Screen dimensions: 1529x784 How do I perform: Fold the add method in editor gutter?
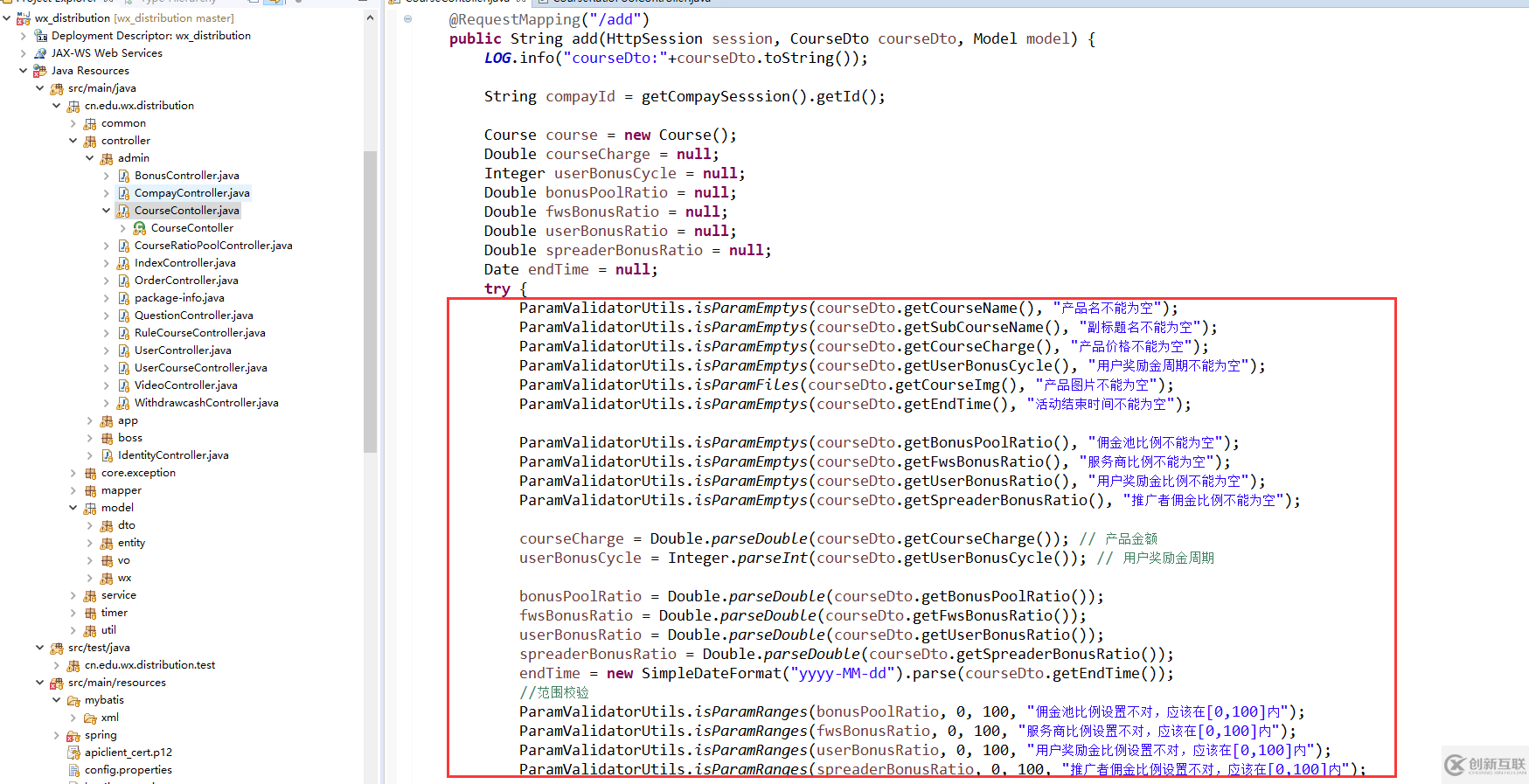click(407, 19)
